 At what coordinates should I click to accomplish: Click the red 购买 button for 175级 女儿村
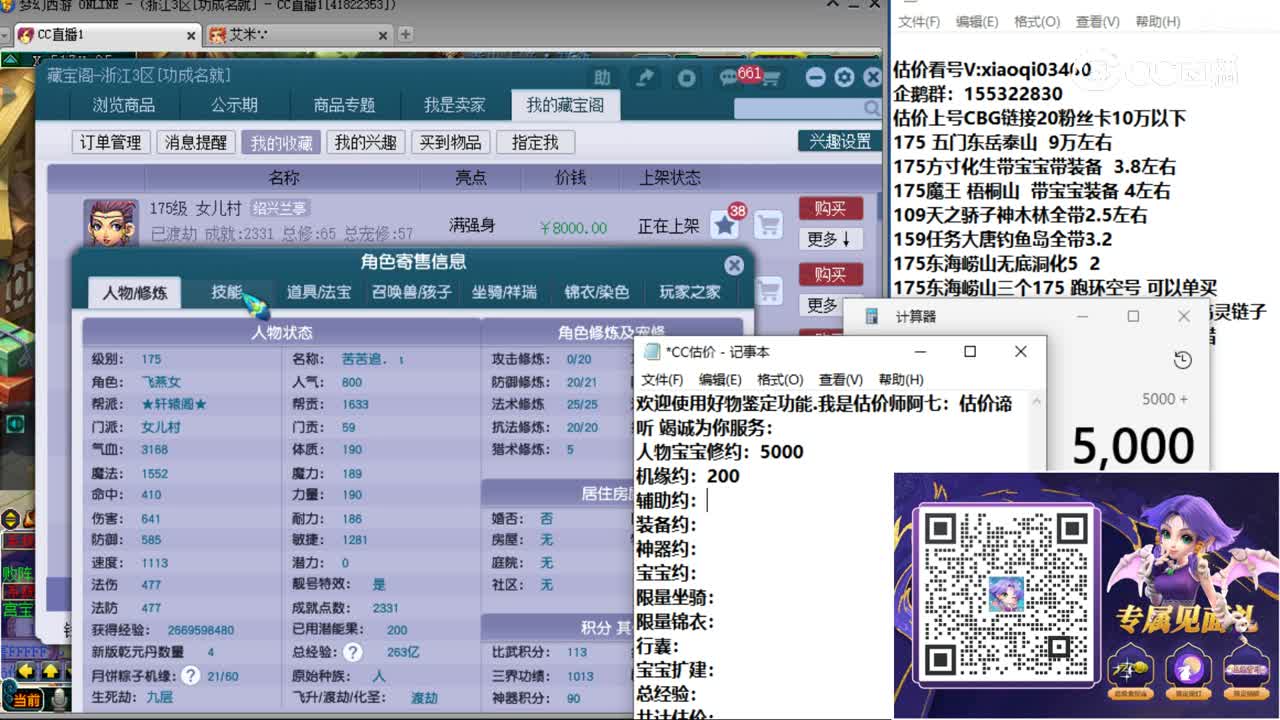830,208
